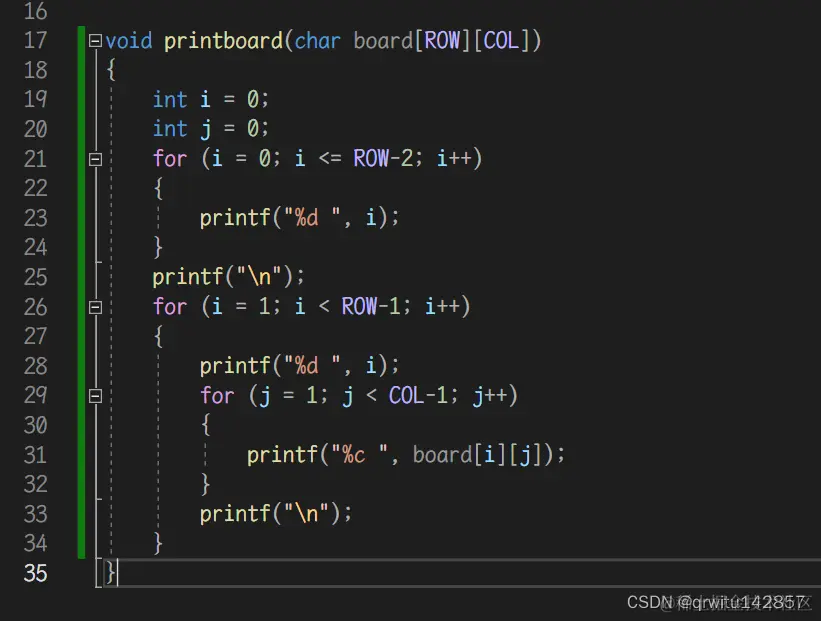
Task: Collapse the for loop at line 21
Action: pos(95,159)
